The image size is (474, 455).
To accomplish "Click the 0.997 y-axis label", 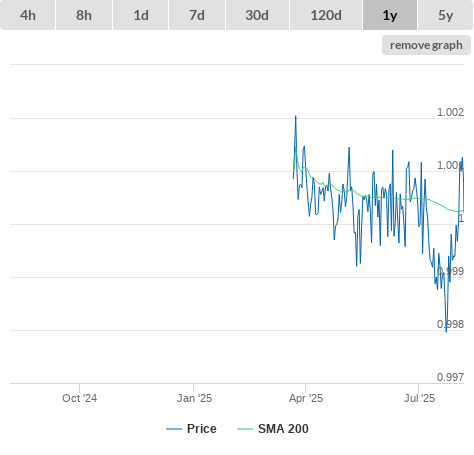I will pyautogui.click(x=450, y=377).
